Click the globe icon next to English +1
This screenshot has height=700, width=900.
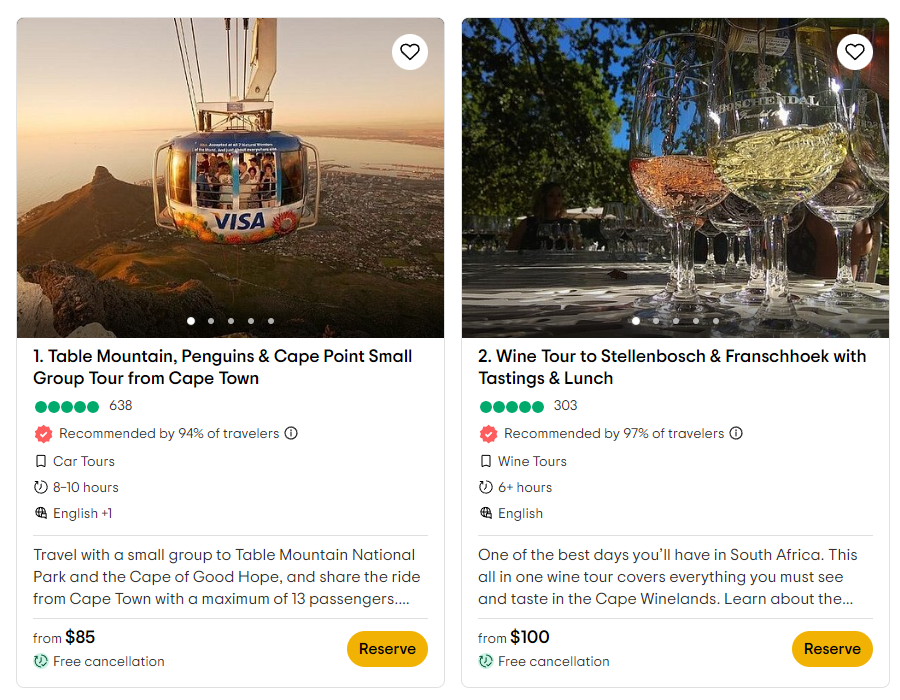click(x=42, y=513)
